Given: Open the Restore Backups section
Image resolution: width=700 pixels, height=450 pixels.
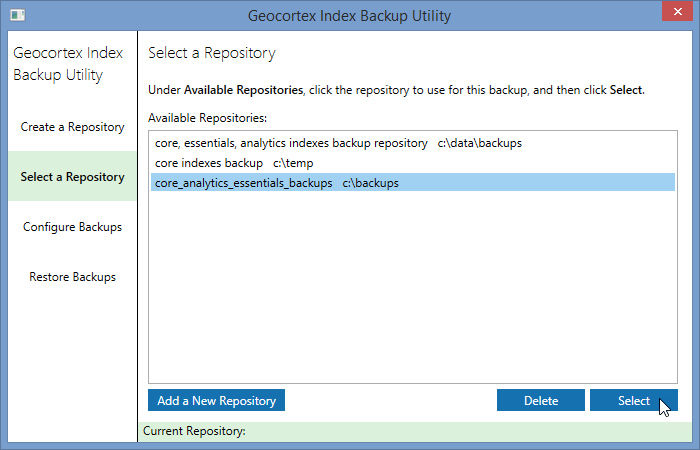Looking at the screenshot, I should [72, 277].
